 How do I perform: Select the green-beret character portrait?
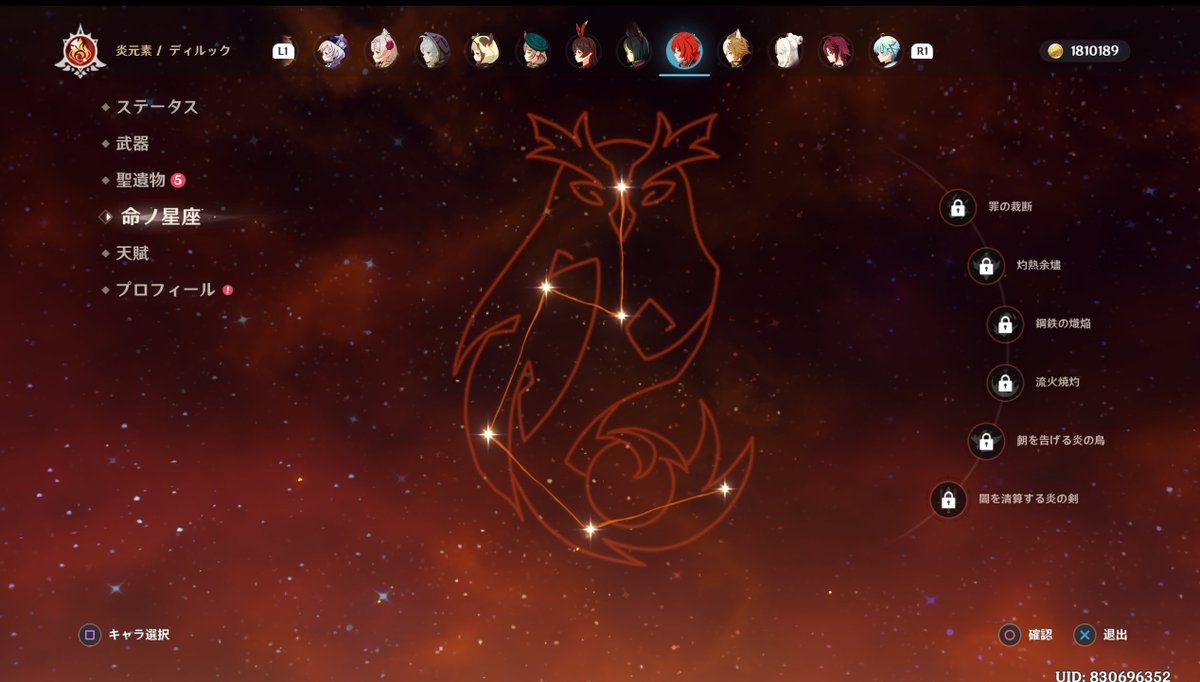(x=533, y=50)
